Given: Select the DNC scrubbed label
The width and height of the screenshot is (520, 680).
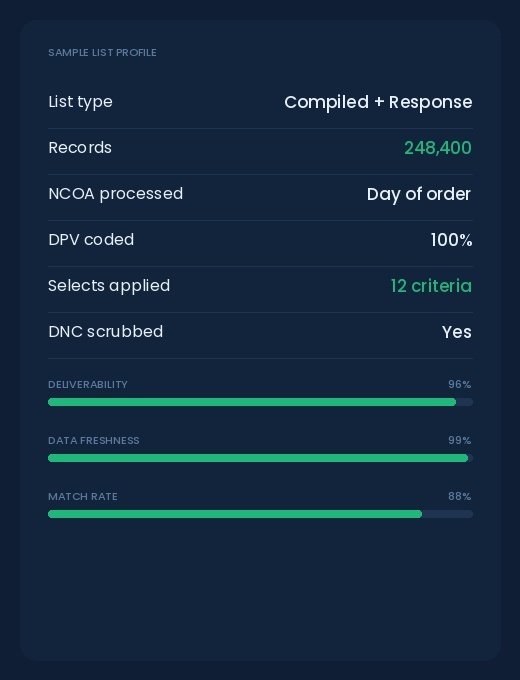Looking at the screenshot, I should pos(105,332).
